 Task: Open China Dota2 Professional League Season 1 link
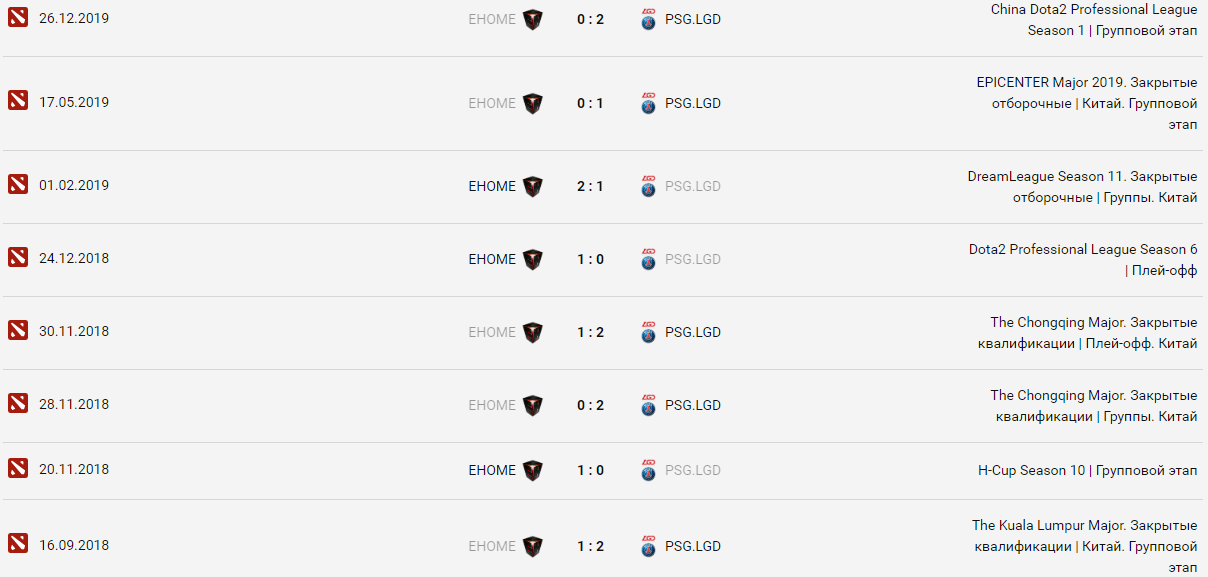coord(1093,19)
